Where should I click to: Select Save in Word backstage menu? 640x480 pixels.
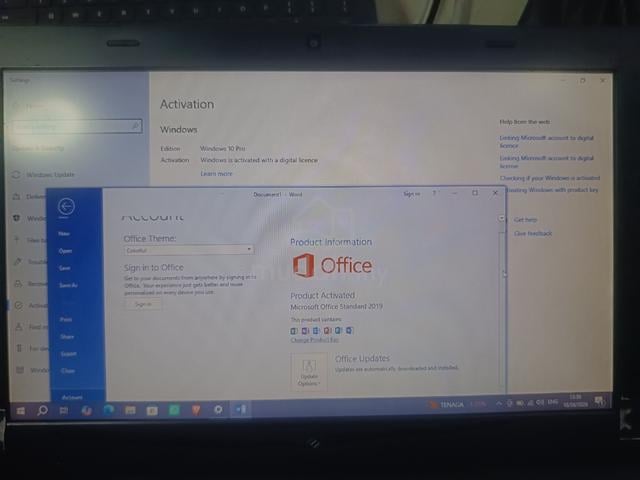(64, 268)
